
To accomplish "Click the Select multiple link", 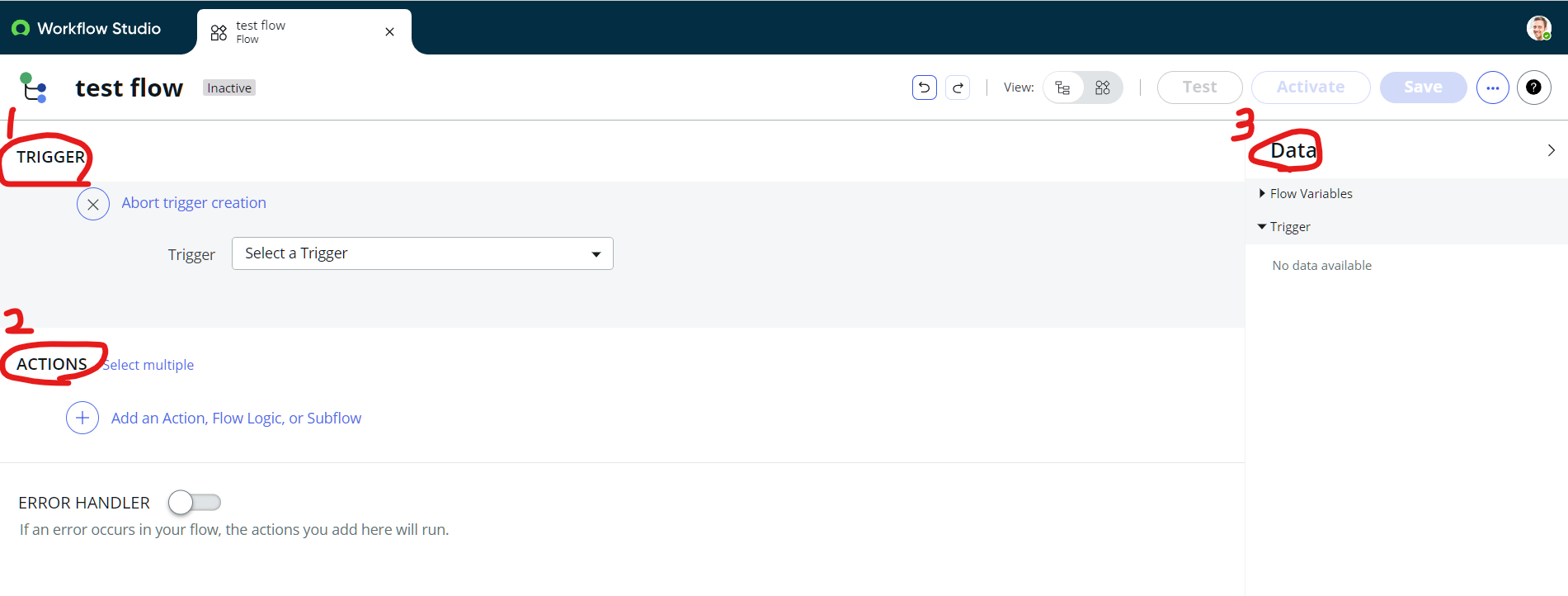I will (148, 365).
